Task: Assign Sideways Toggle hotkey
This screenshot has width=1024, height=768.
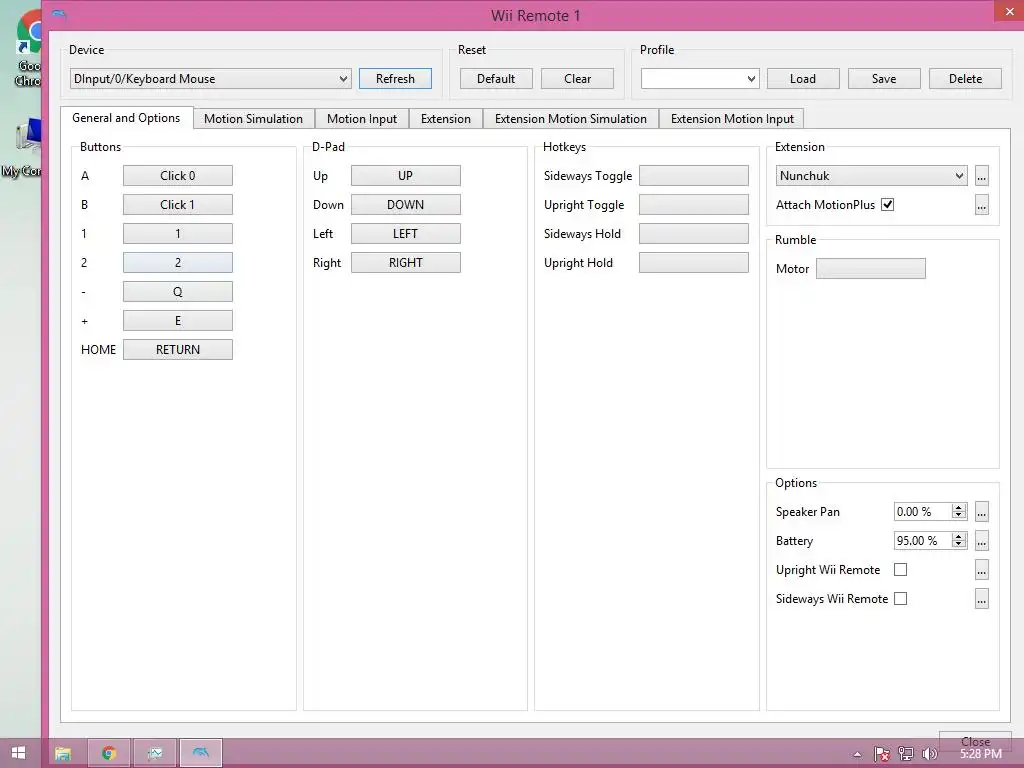Action: (x=694, y=176)
